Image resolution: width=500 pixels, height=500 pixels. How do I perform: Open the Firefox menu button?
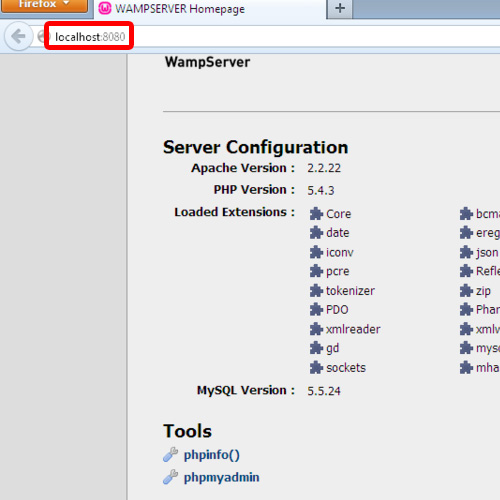click(x=45, y=5)
